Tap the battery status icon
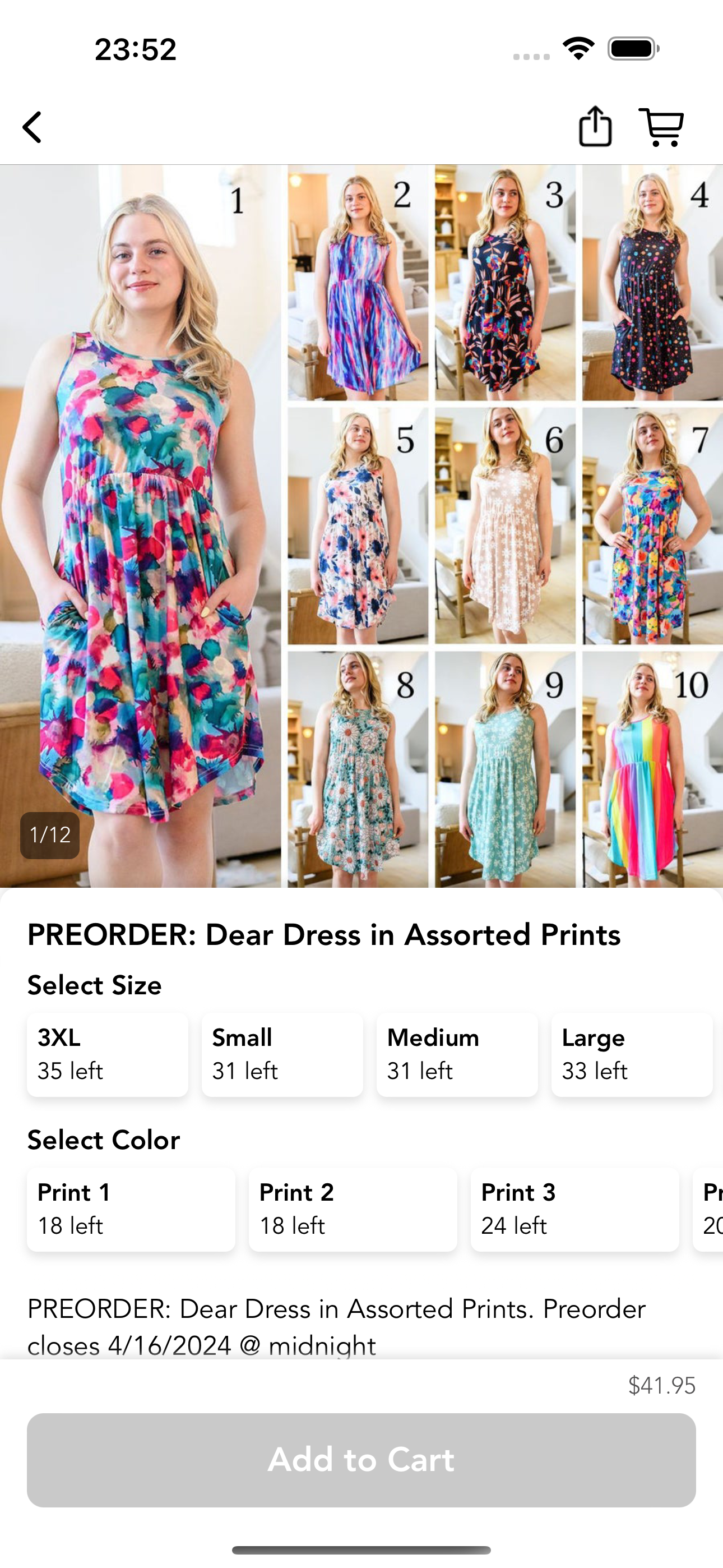Image resolution: width=723 pixels, height=1568 pixels. [x=633, y=49]
